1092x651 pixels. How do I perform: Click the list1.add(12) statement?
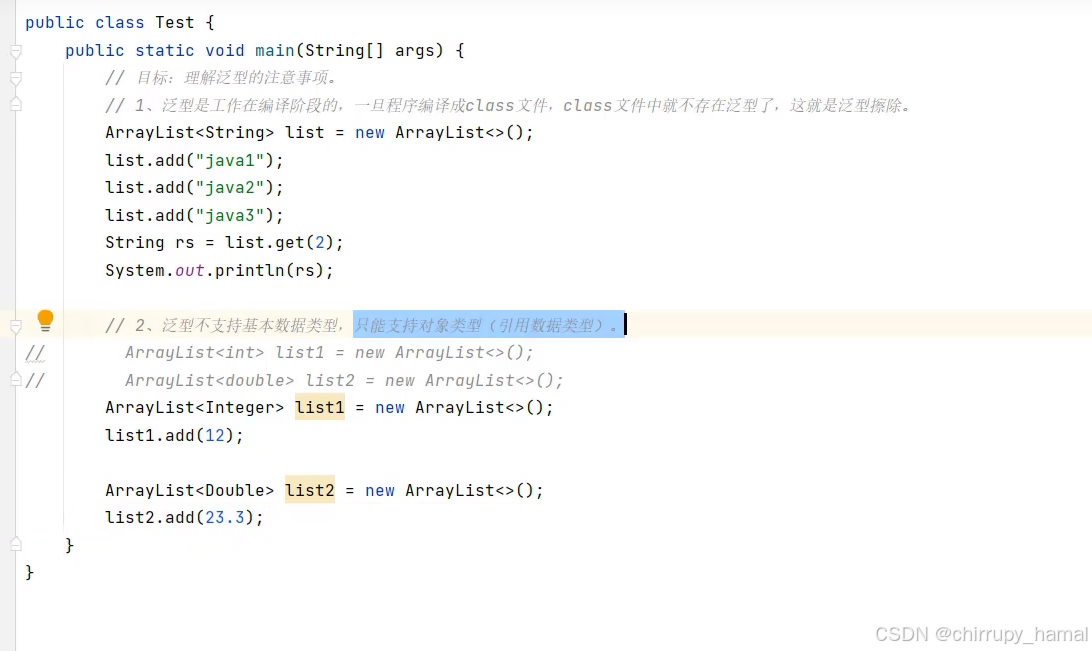[x=174, y=435]
